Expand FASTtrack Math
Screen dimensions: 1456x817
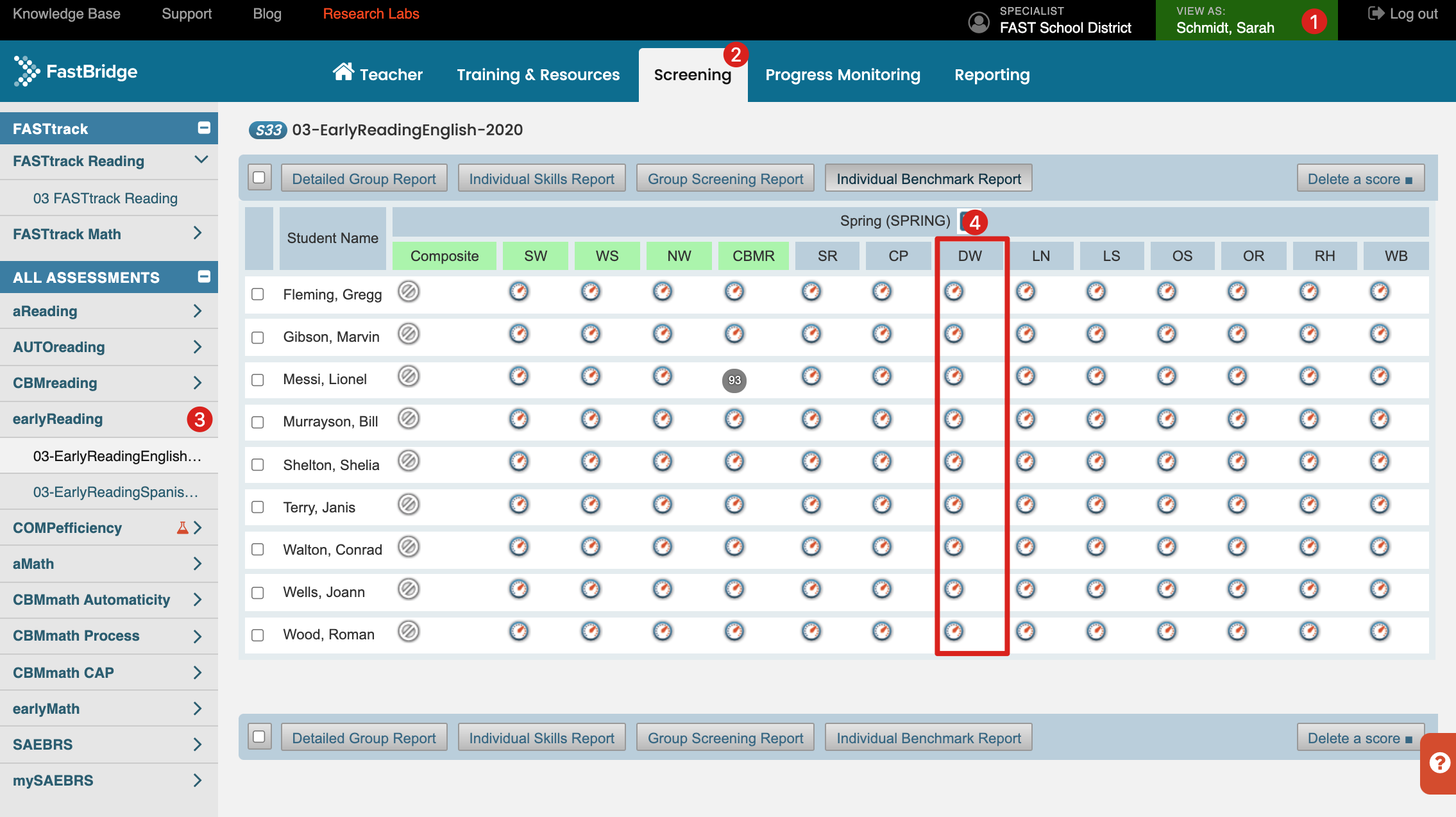coord(198,233)
